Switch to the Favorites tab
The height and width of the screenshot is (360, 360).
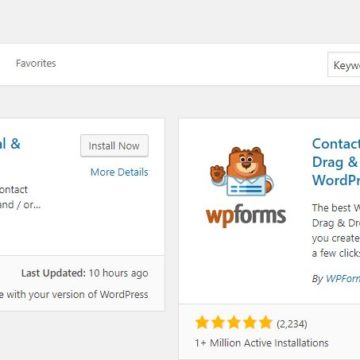coord(36,63)
